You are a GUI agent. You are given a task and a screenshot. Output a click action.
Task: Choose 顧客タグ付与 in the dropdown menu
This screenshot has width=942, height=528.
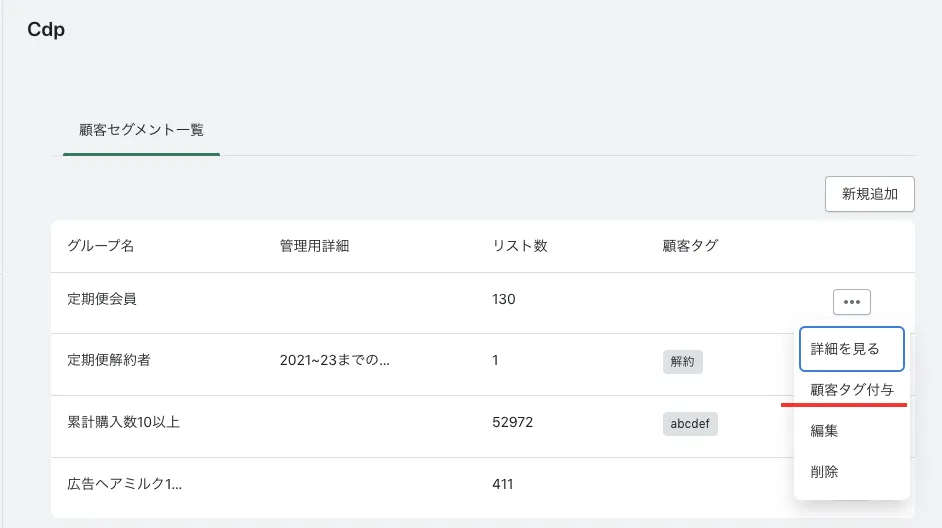coord(851,390)
